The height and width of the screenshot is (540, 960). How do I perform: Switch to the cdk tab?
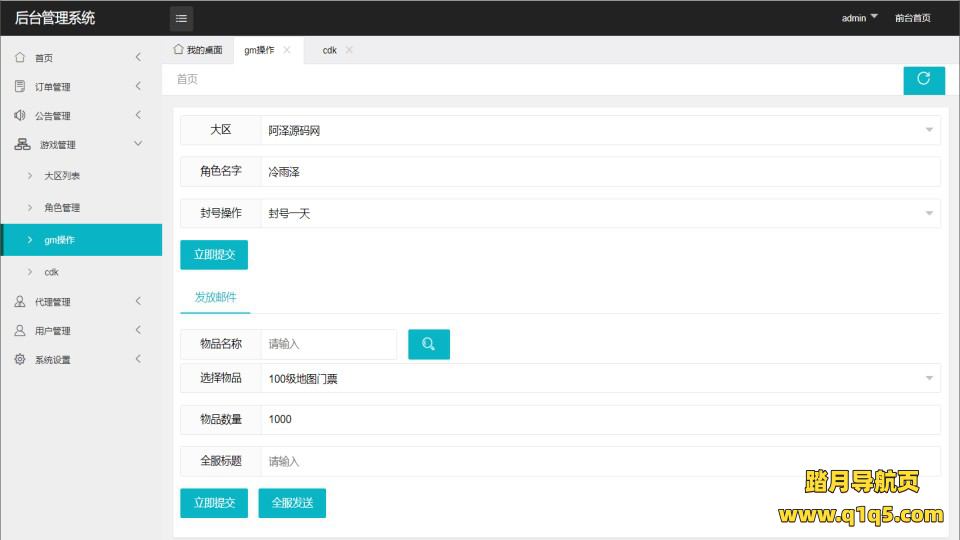329,50
